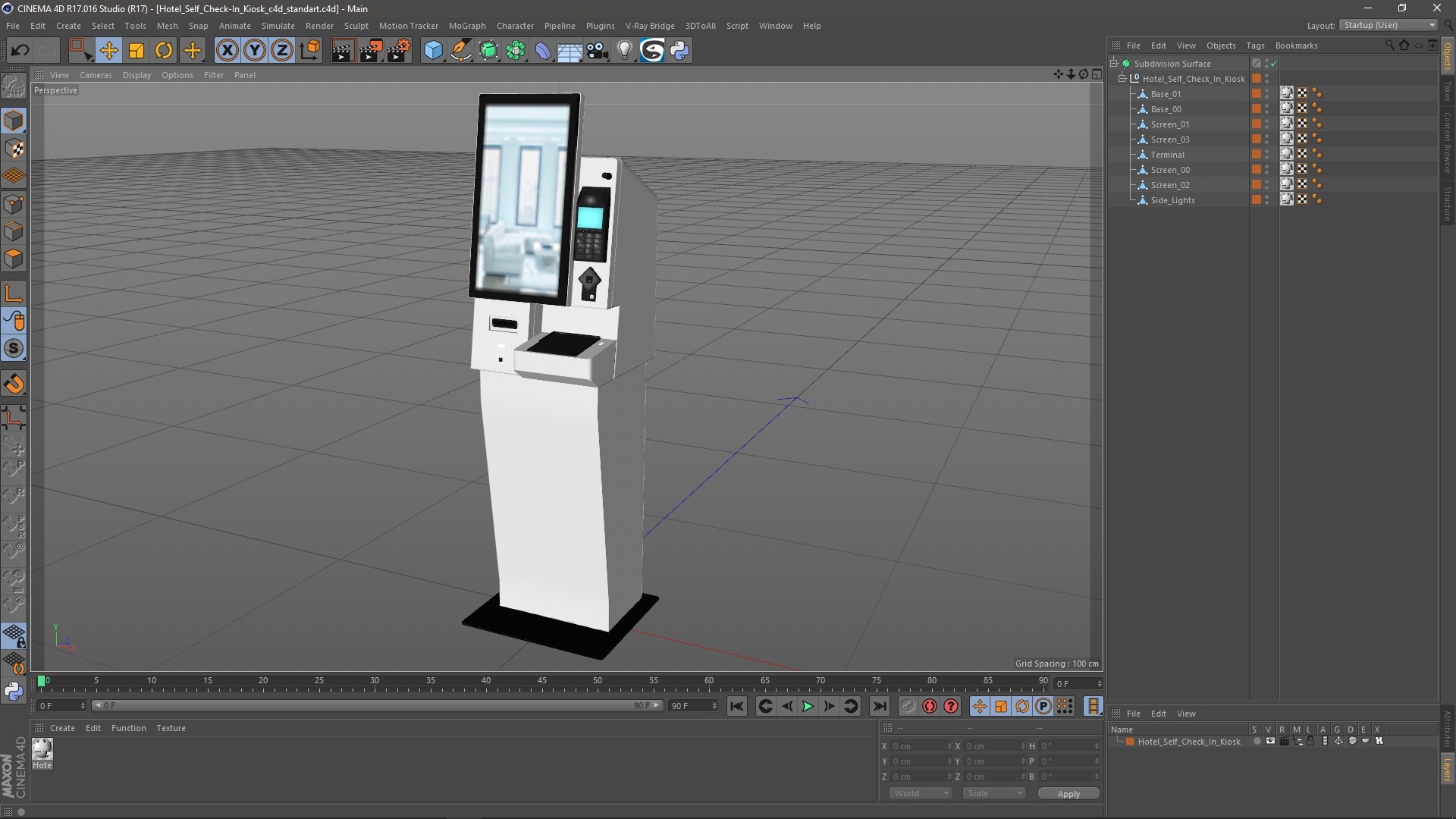
Task: Open the Simulate menu
Action: (278, 26)
